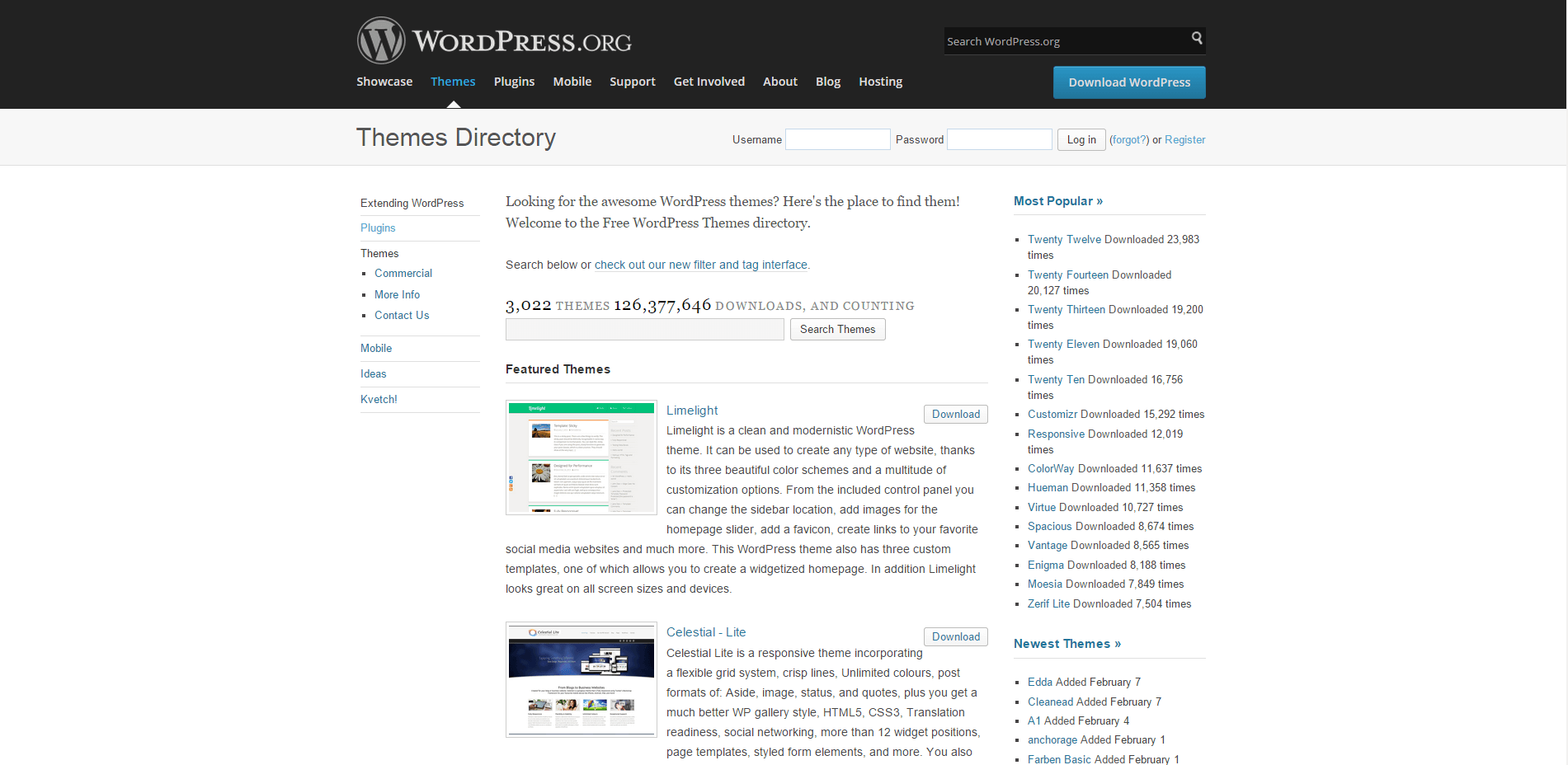Open the Enigma theme link

(1046, 566)
